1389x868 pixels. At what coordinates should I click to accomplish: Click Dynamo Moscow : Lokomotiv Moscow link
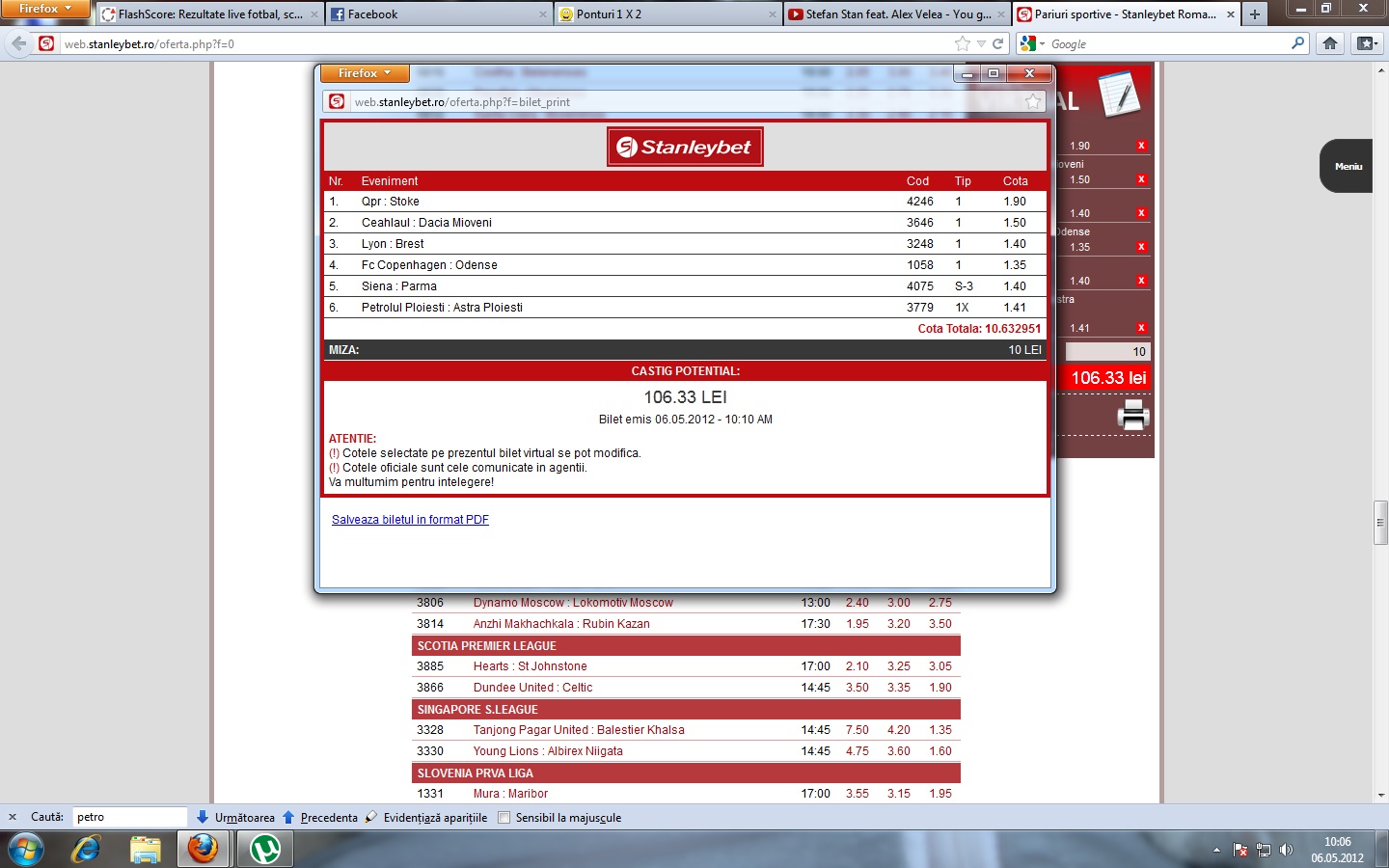pos(573,603)
